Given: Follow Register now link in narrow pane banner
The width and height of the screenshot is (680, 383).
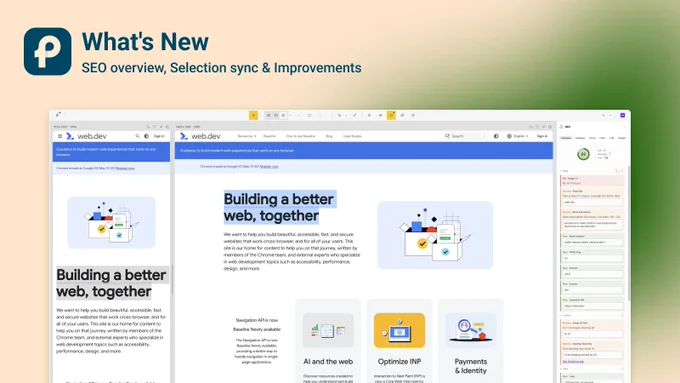Looking at the screenshot, I should tap(125, 168).
